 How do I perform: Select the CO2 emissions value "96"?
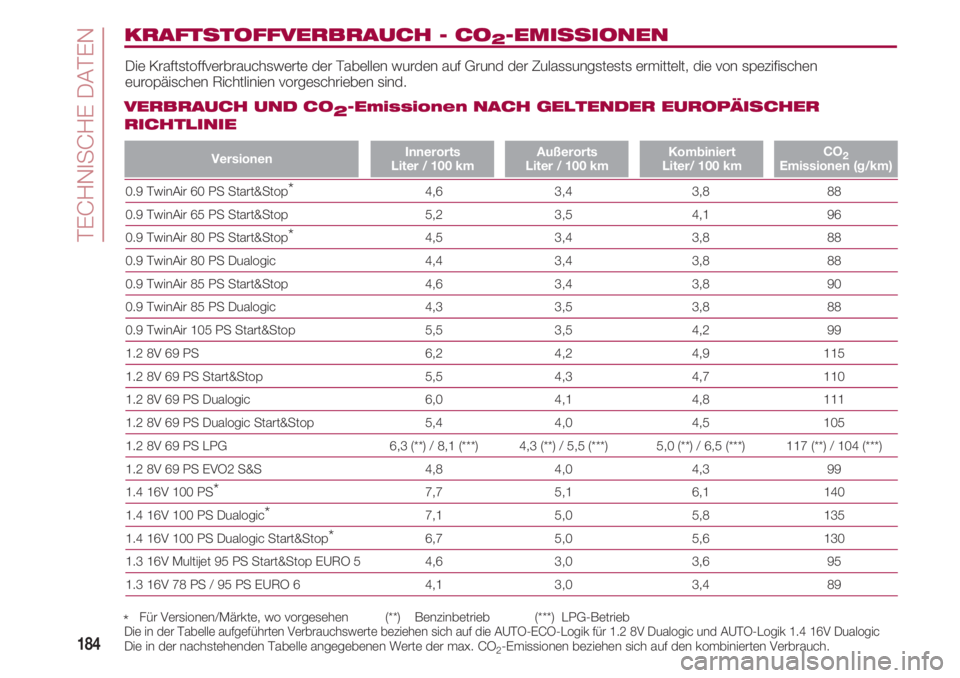pyautogui.click(x=834, y=214)
